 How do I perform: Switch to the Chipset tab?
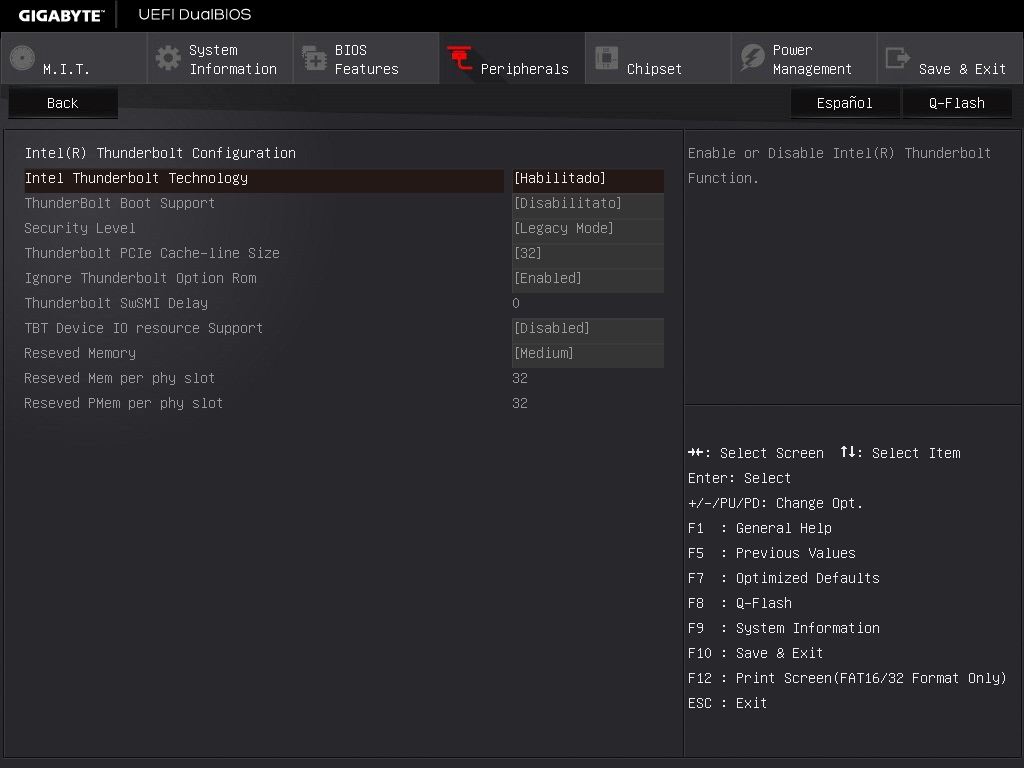click(654, 69)
